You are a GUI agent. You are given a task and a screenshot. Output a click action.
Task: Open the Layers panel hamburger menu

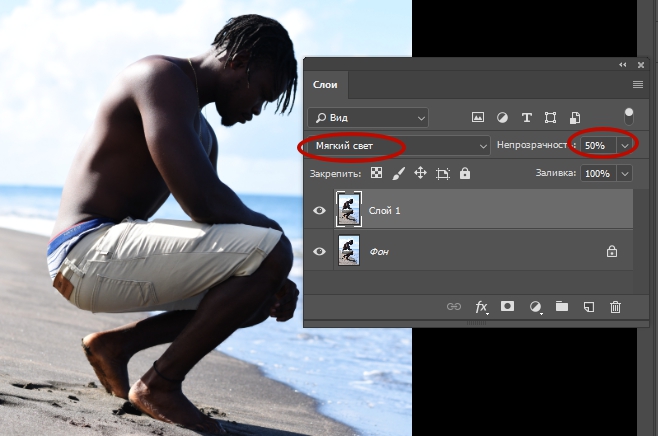(638, 85)
